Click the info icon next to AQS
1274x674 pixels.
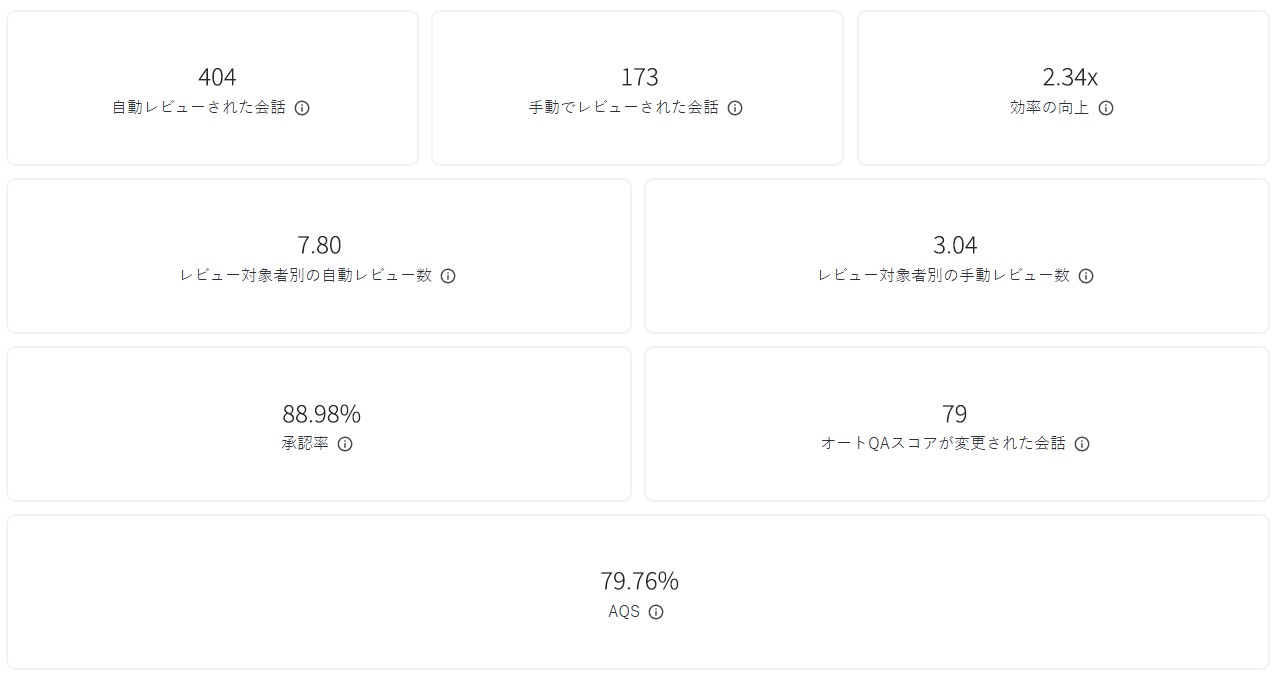click(x=656, y=612)
